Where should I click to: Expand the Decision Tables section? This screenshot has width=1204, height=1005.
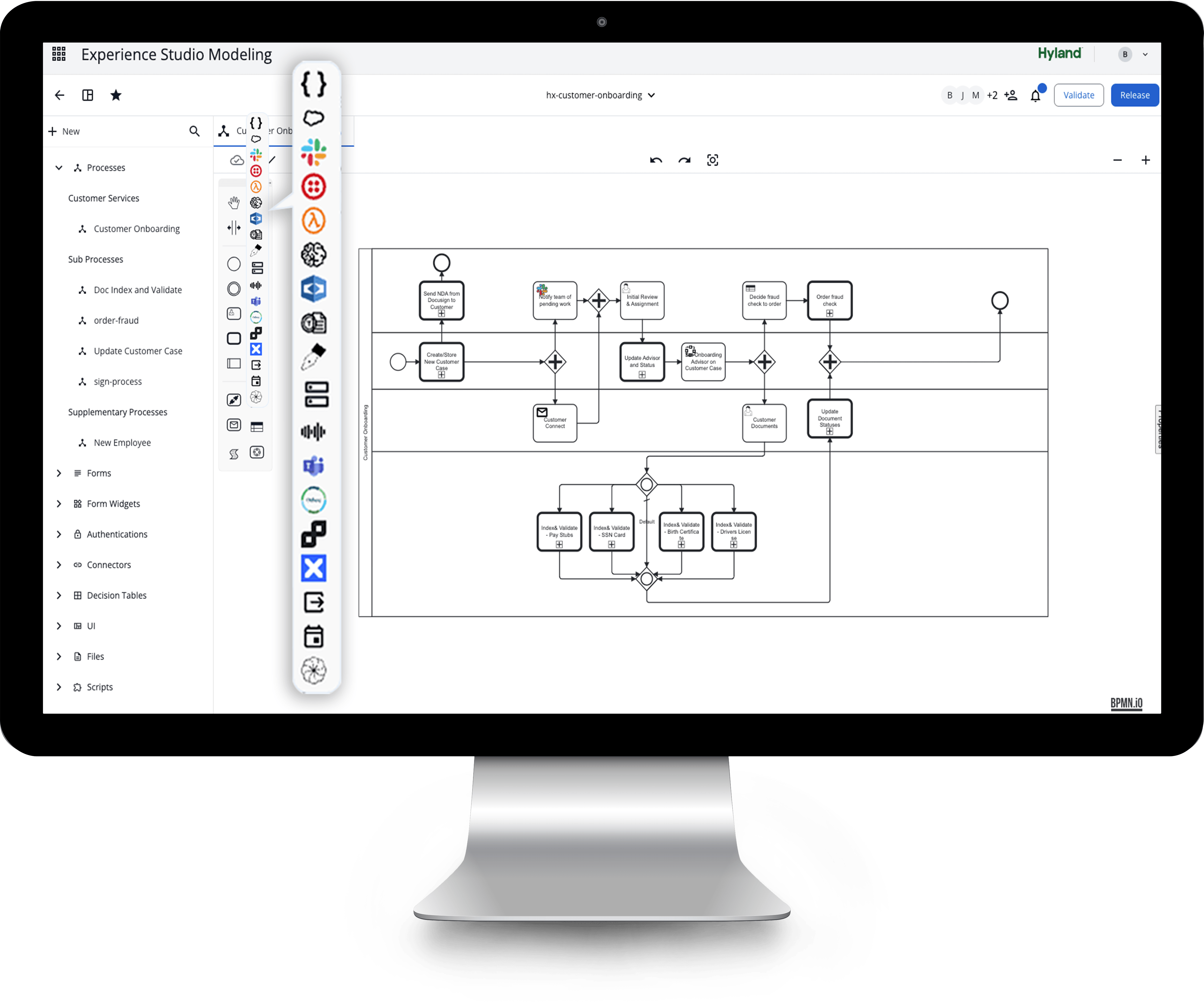tap(59, 595)
